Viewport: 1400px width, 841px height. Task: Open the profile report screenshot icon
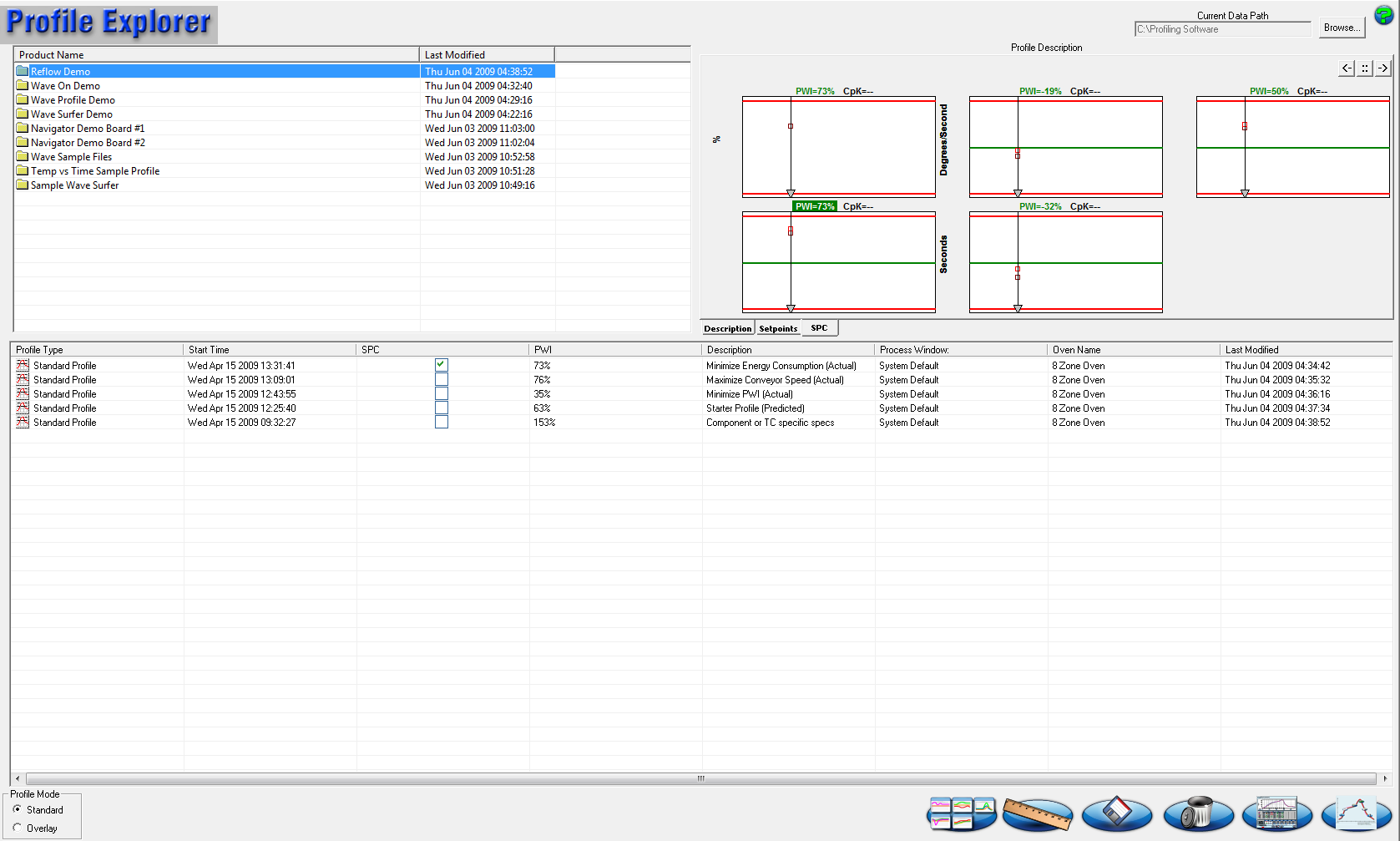(1276, 813)
